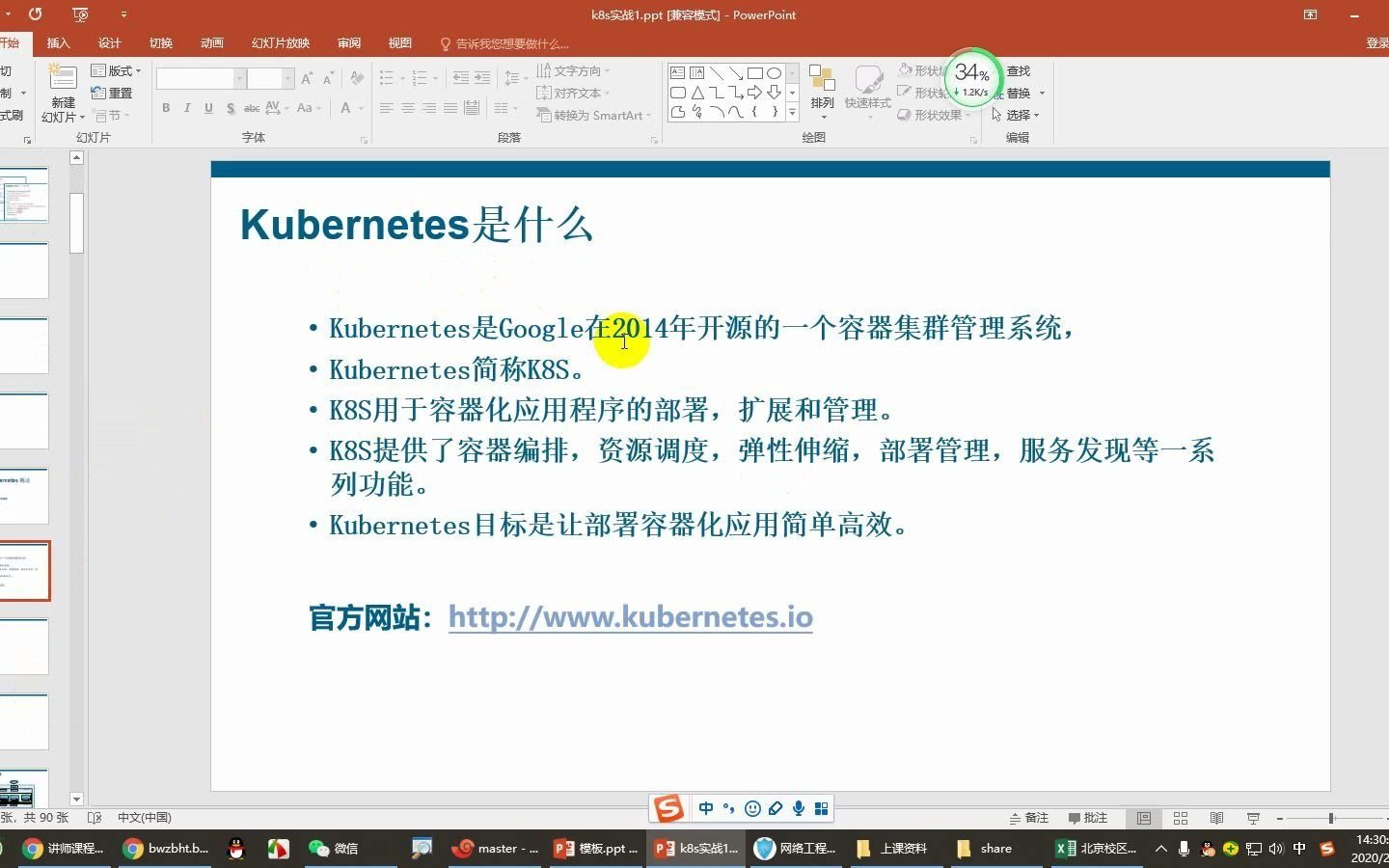Click the Text Direction icon
This screenshot has height=868, width=1389.
(x=546, y=70)
